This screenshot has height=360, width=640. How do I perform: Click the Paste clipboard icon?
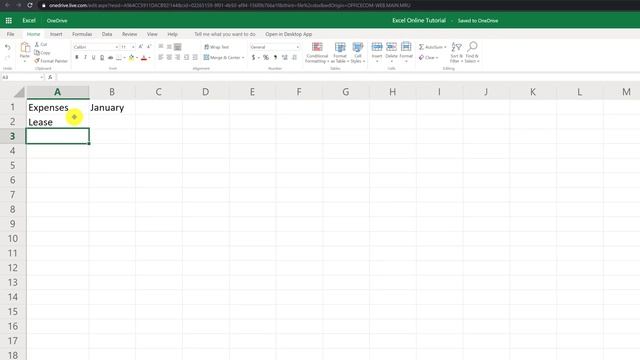(25, 48)
